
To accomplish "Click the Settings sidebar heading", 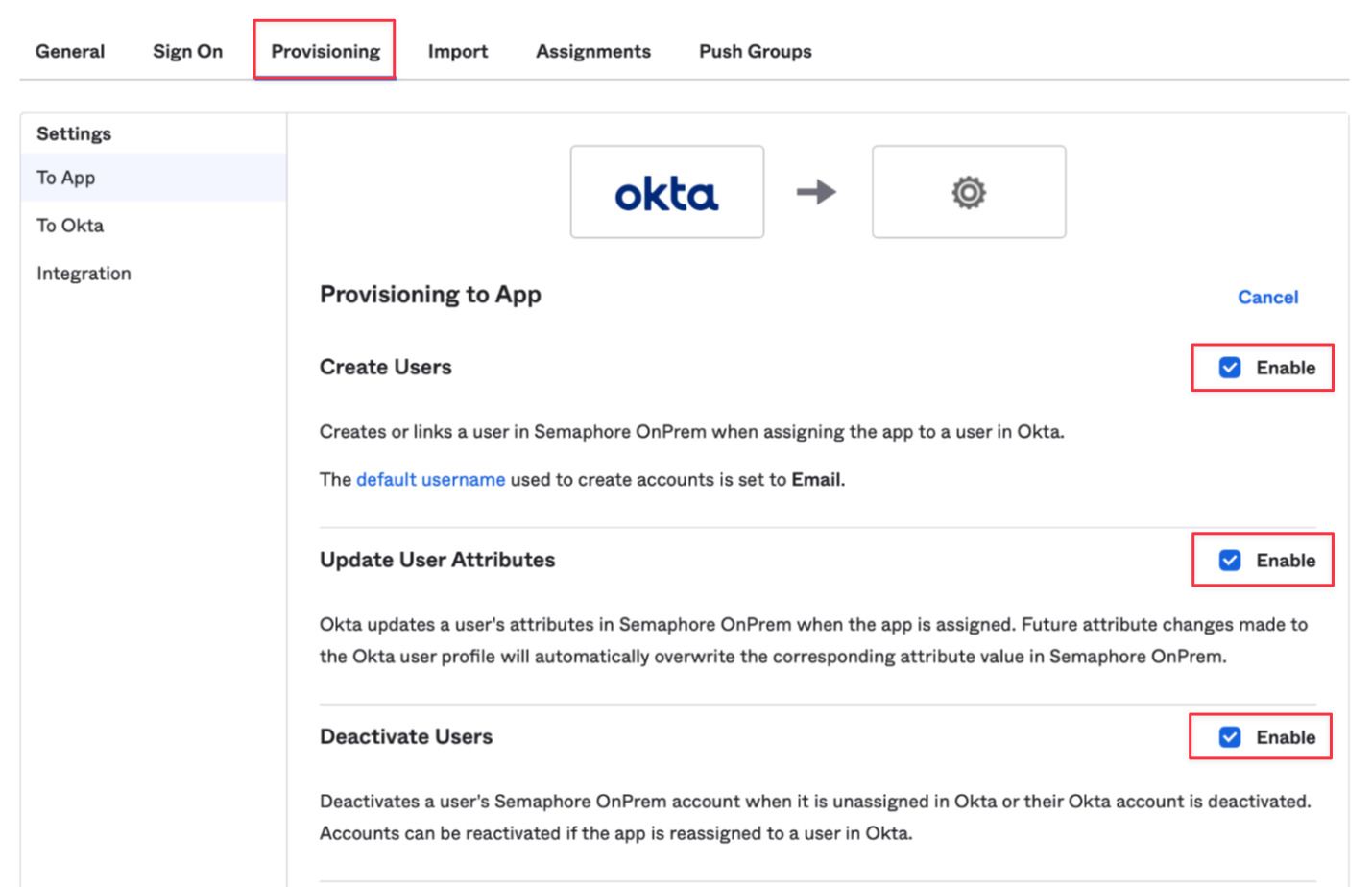I will click(74, 133).
